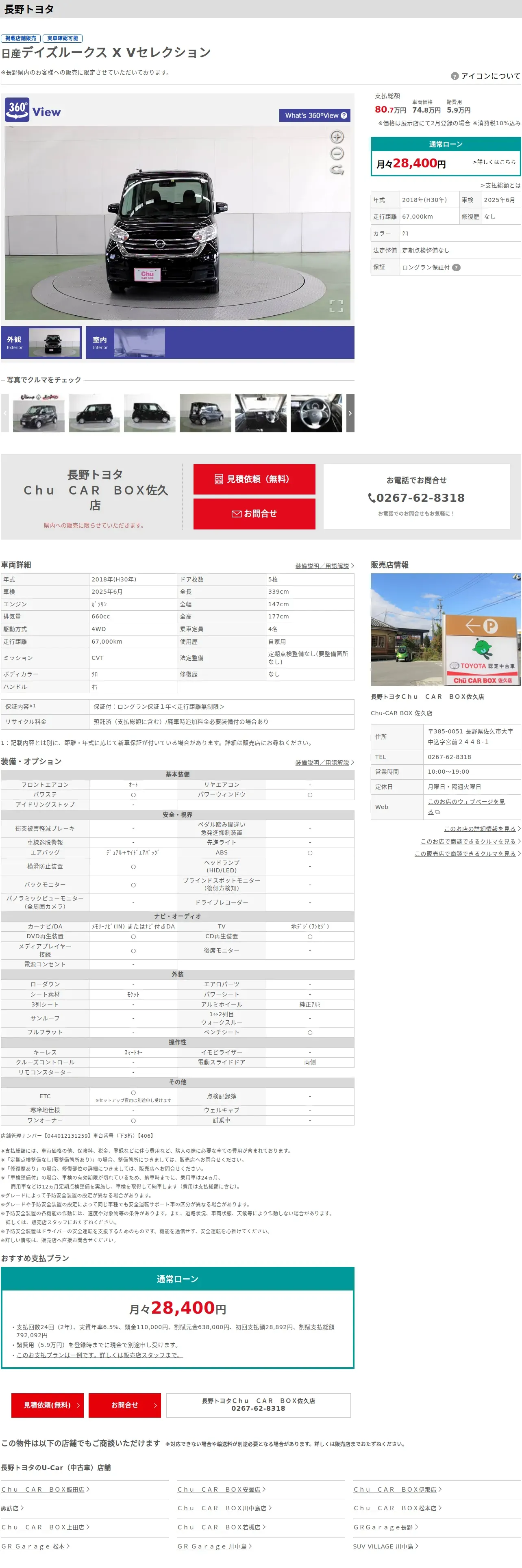Click small お問合せ button near page bottom
The width and height of the screenshot is (522, 1568).
(125, 1405)
